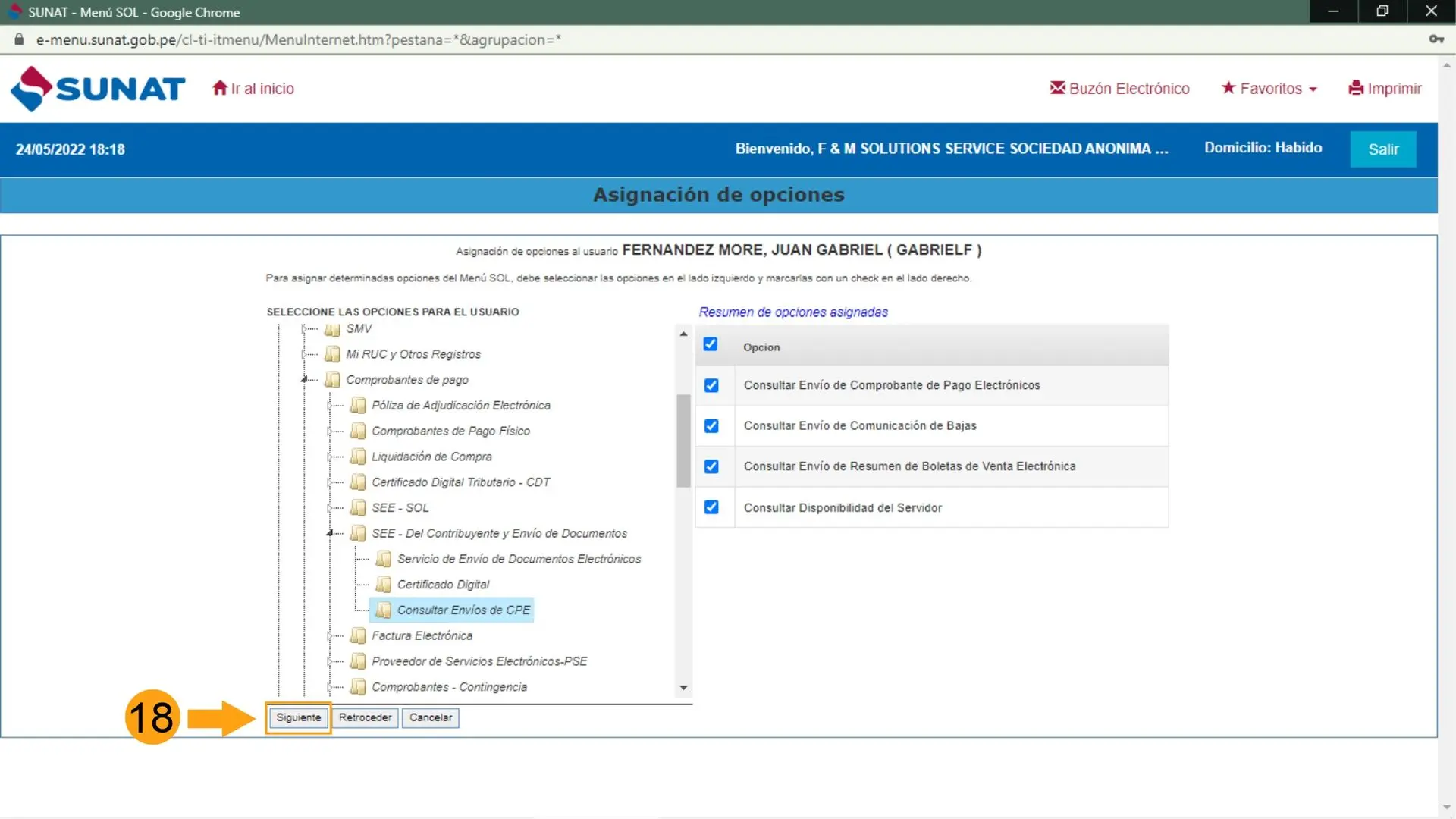Uncheck Consultar Envío de Comprobante de Pago Electrónicos

[x=711, y=385]
